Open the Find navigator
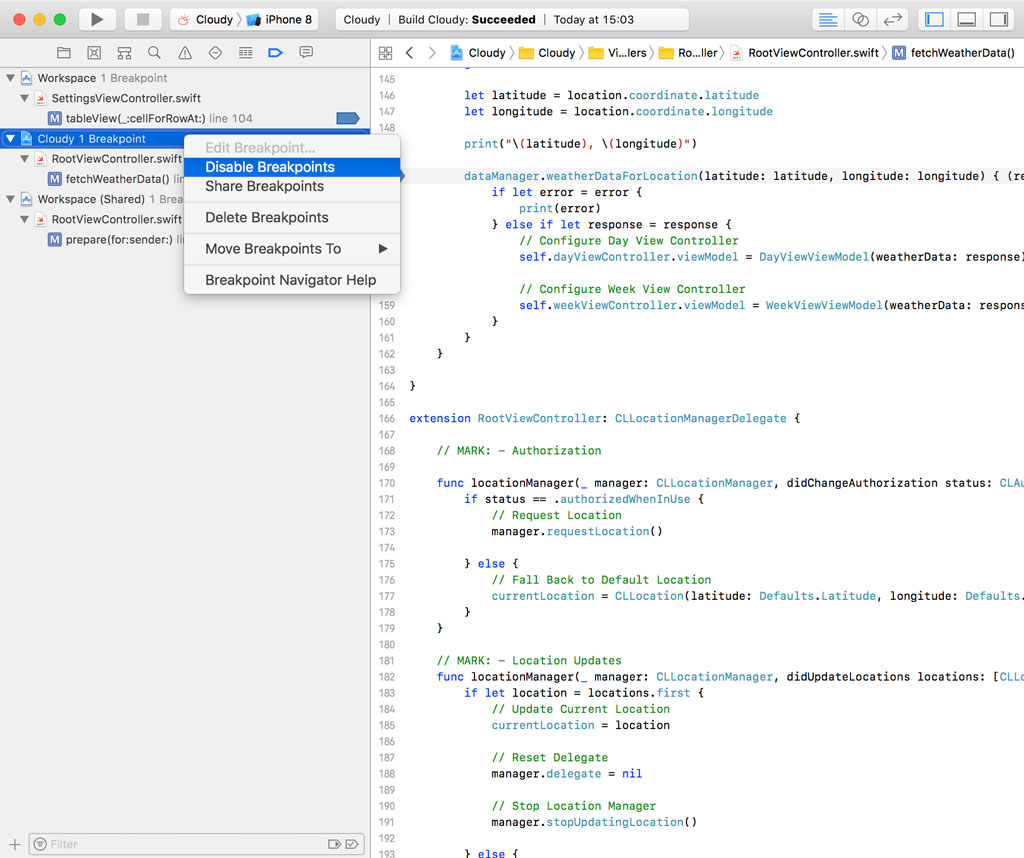This screenshot has height=858, width=1024. (x=154, y=52)
